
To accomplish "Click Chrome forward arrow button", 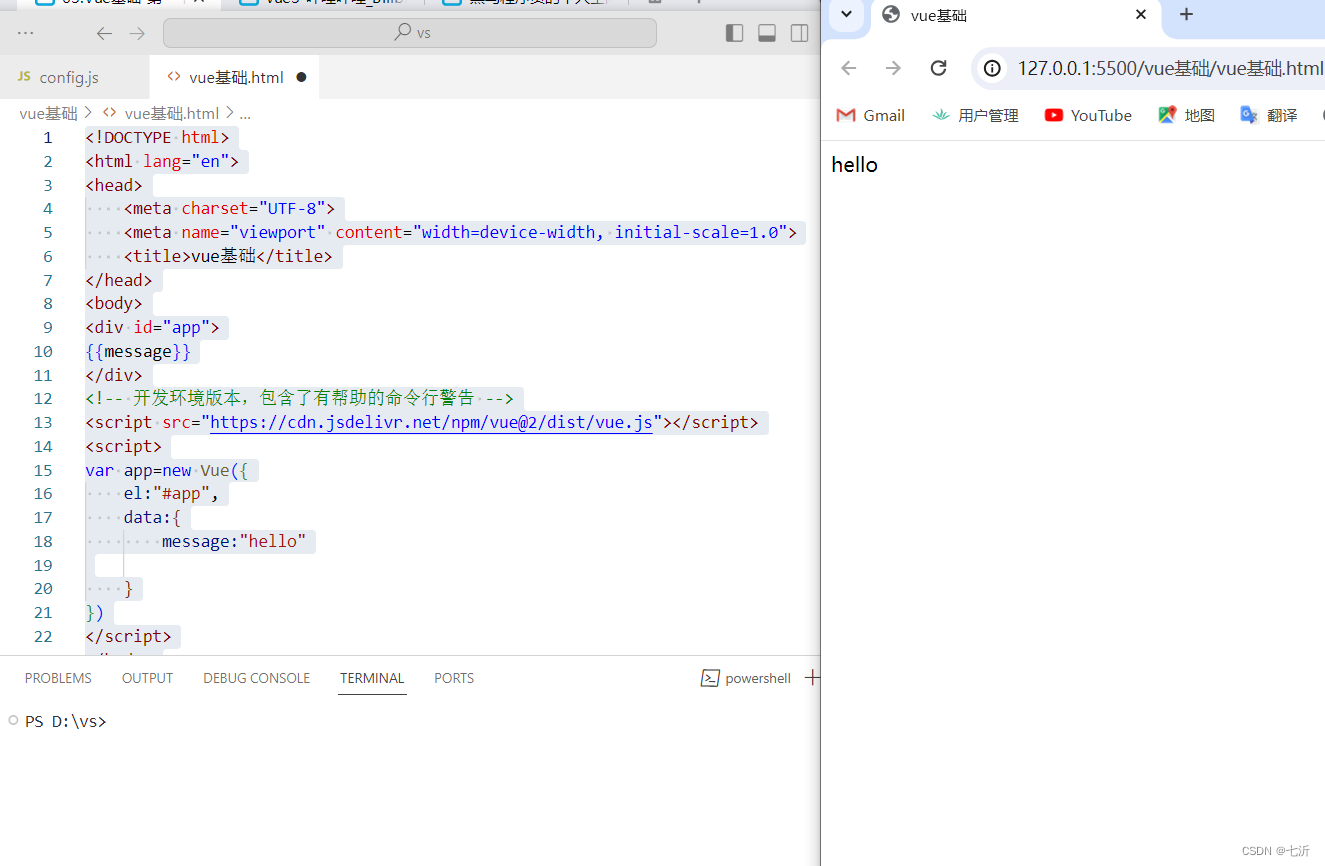I will click(893, 68).
